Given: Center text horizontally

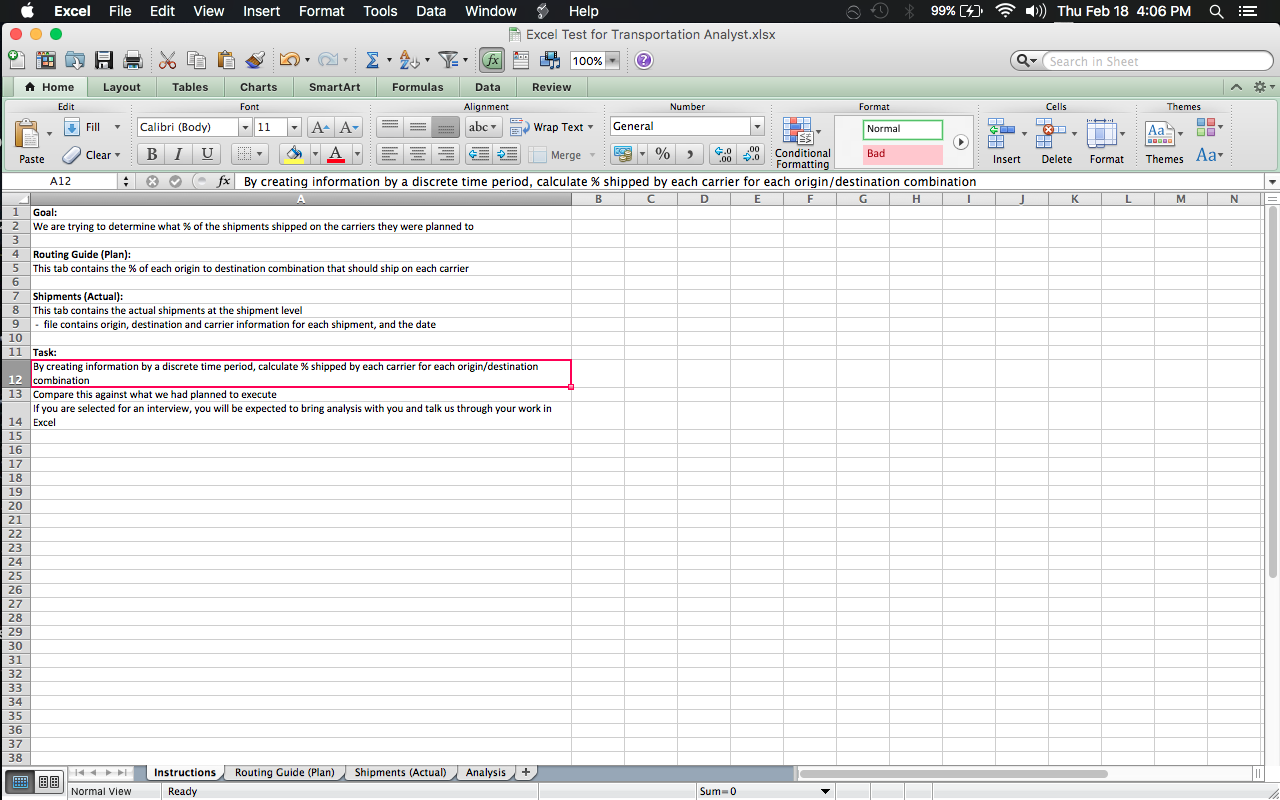Looking at the screenshot, I should point(418,154).
